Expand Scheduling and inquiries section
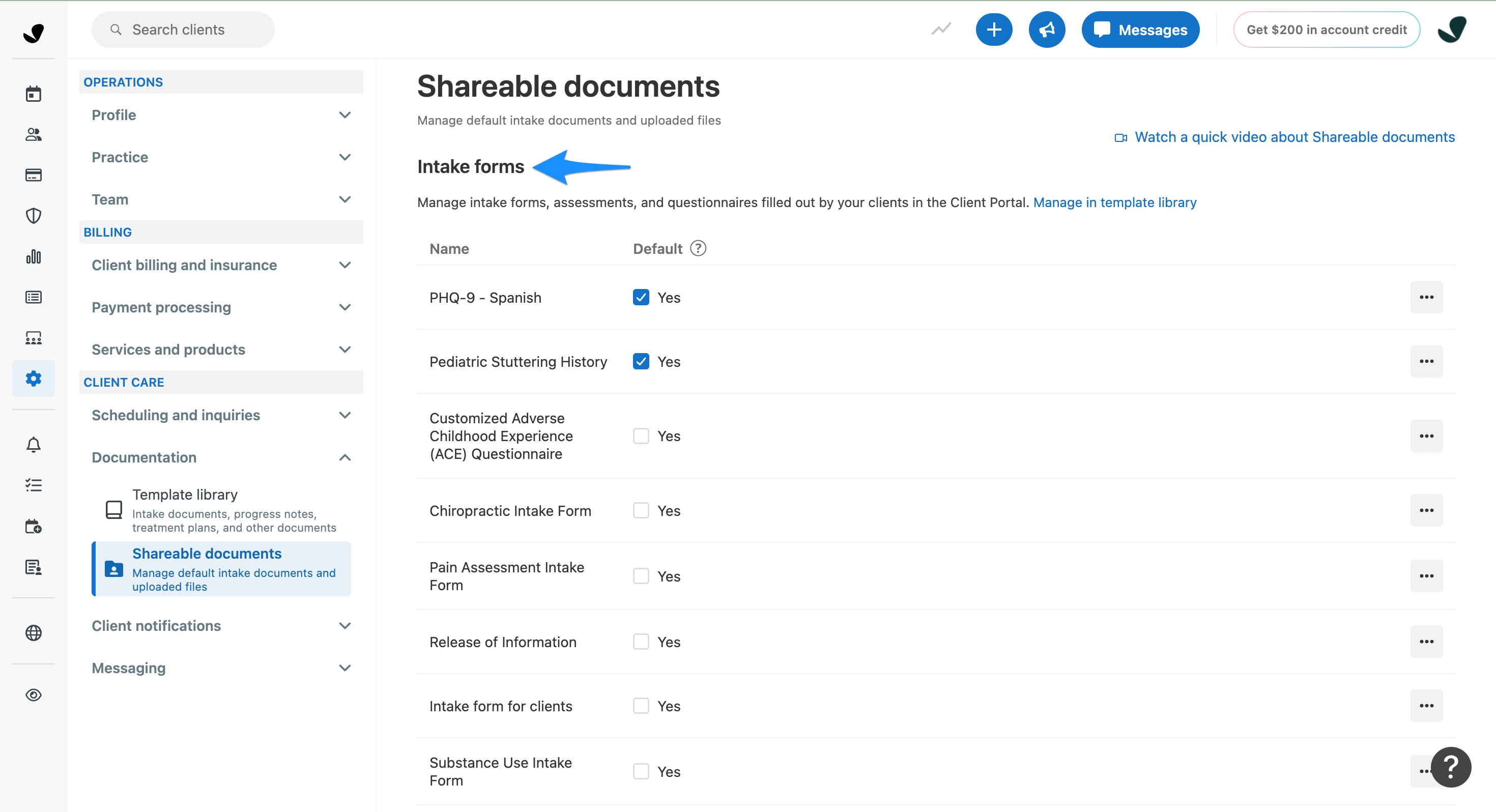The width and height of the screenshot is (1496, 812). pos(221,415)
